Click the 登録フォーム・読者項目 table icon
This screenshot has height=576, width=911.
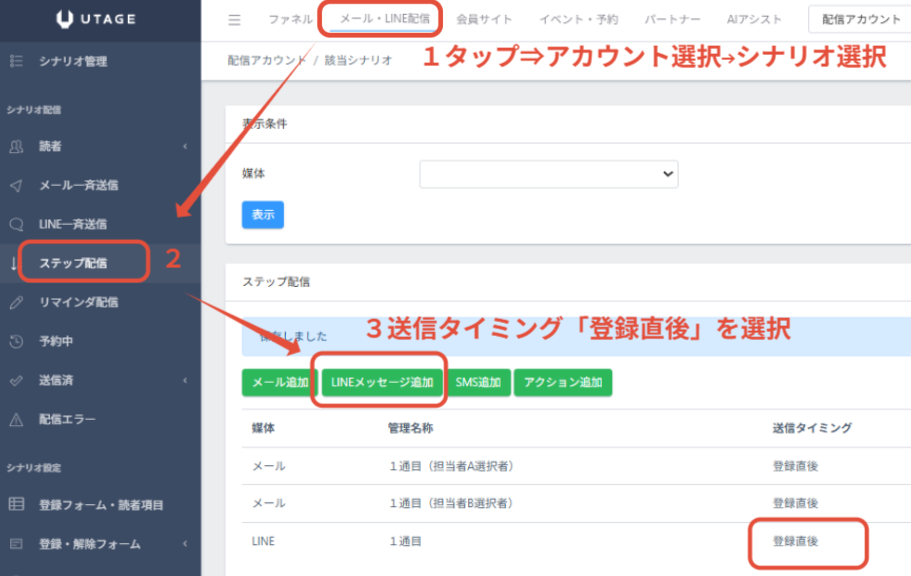coord(16,504)
